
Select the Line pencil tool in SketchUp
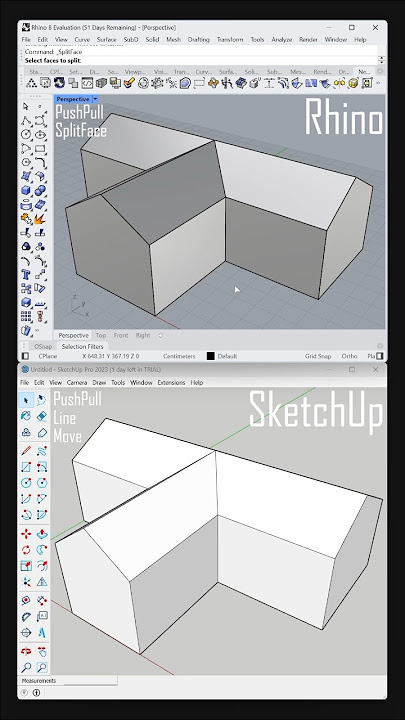click(26, 450)
